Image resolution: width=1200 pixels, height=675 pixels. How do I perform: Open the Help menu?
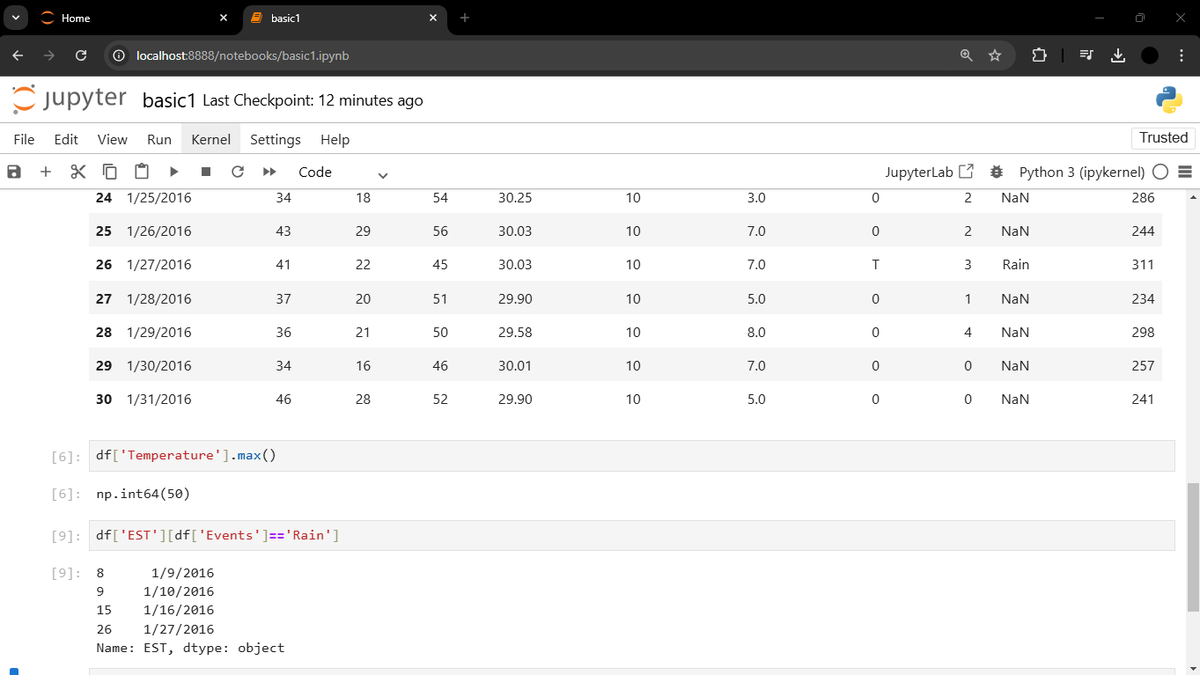pyautogui.click(x=335, y=140)
